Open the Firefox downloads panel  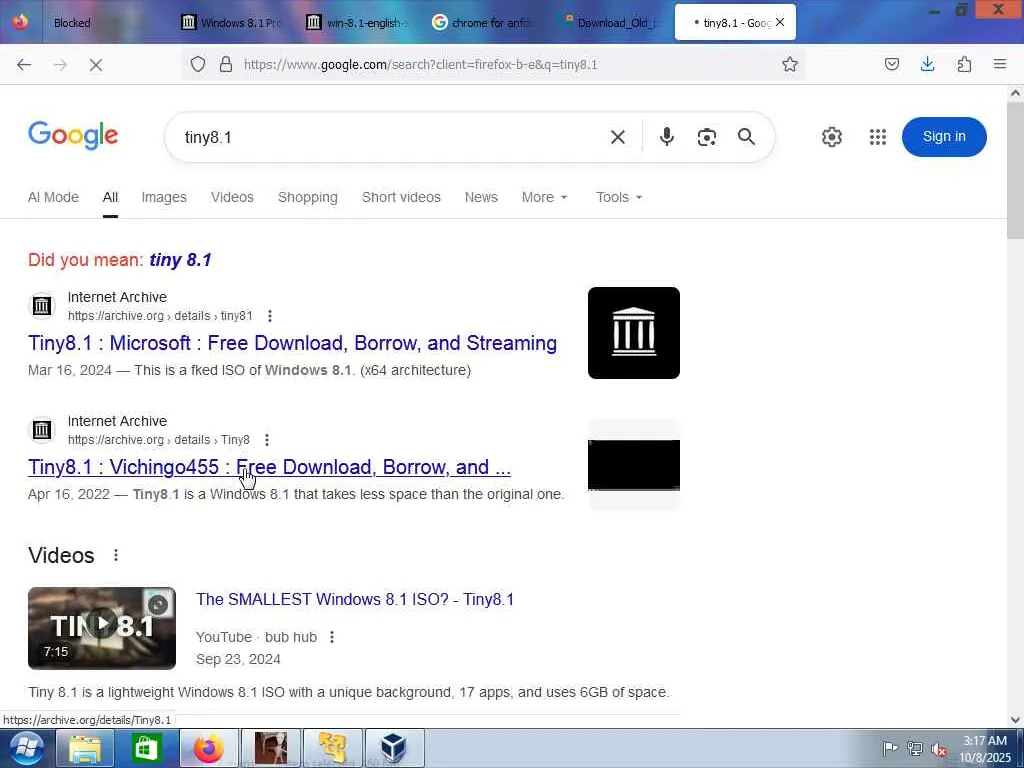[x=927, y=64]
